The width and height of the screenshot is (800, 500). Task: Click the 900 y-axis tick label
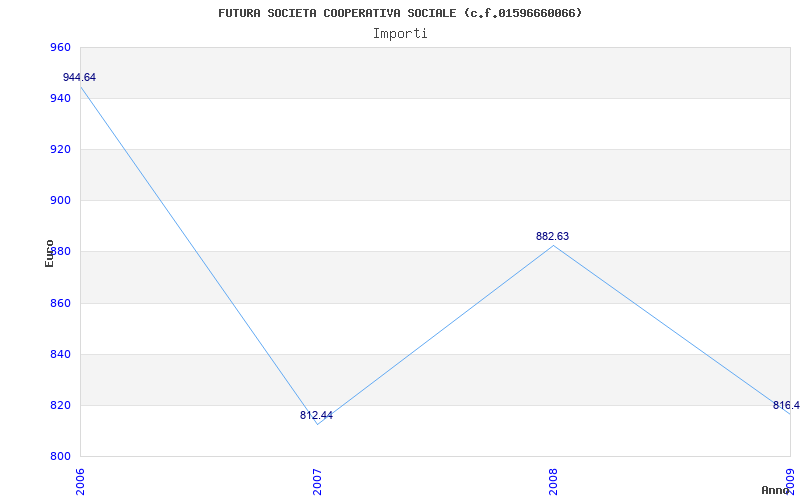(x=60, y=201)
